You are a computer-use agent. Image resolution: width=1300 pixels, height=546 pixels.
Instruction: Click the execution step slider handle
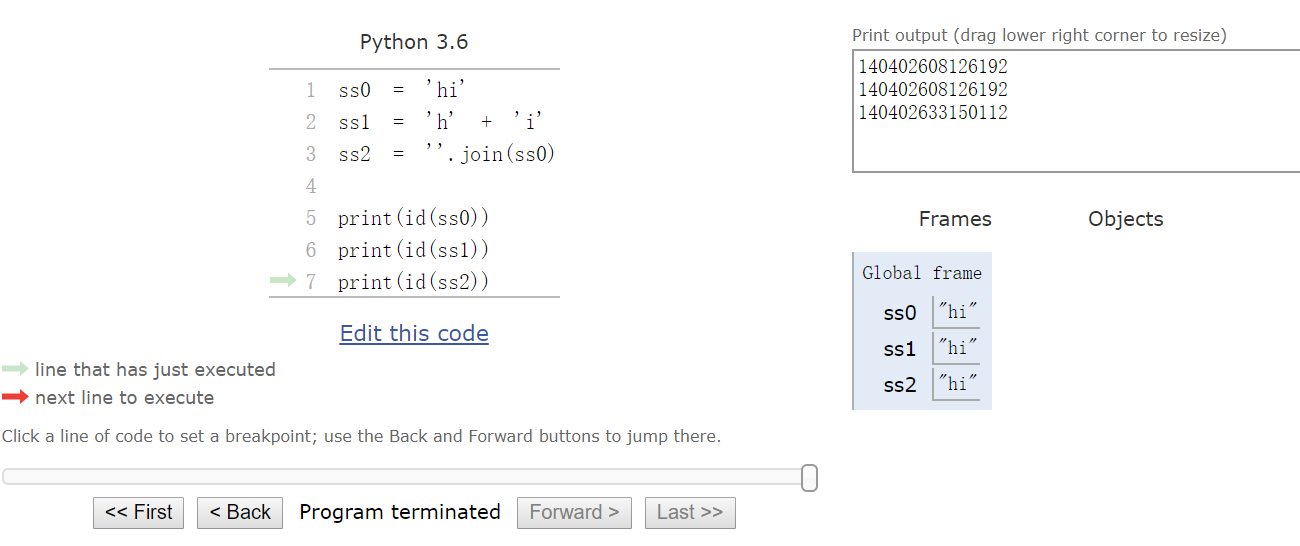[x=809, y=478]
